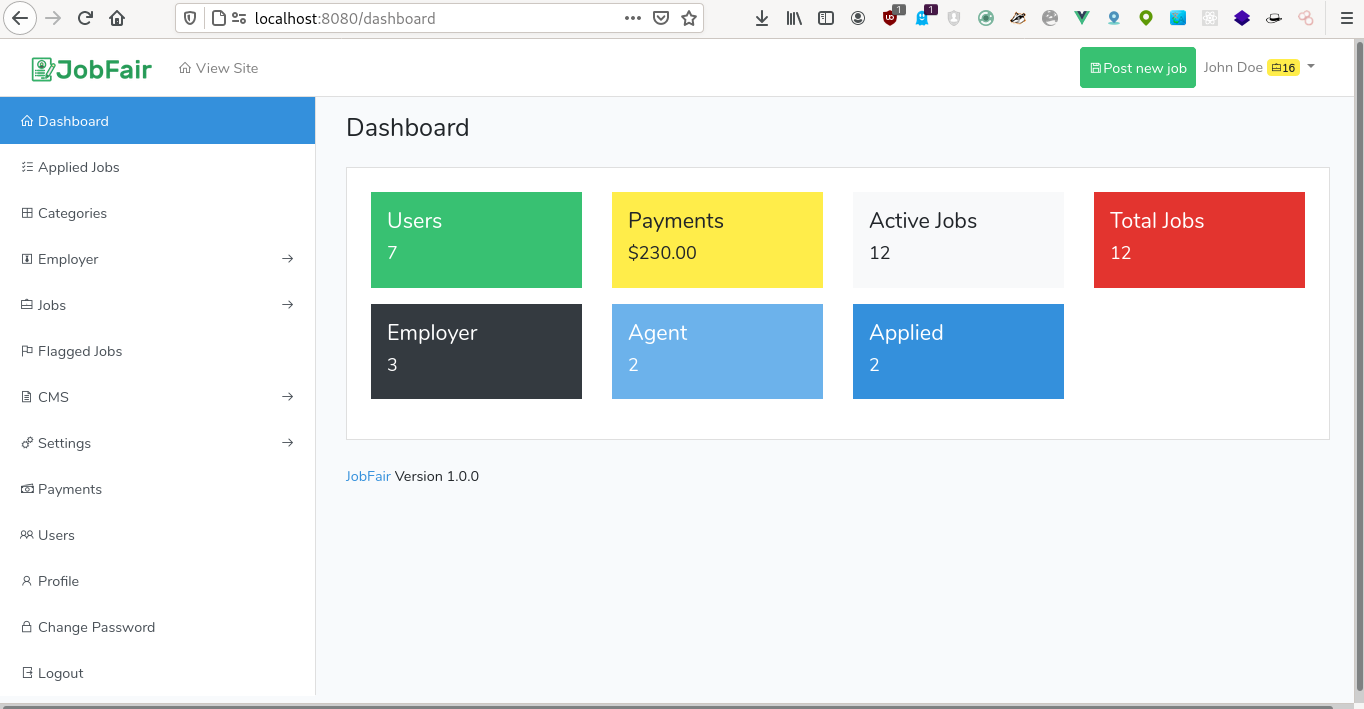Open page actions three-dot menu in the address bar
Screen dimensions: 1364x709
(633, 18)
